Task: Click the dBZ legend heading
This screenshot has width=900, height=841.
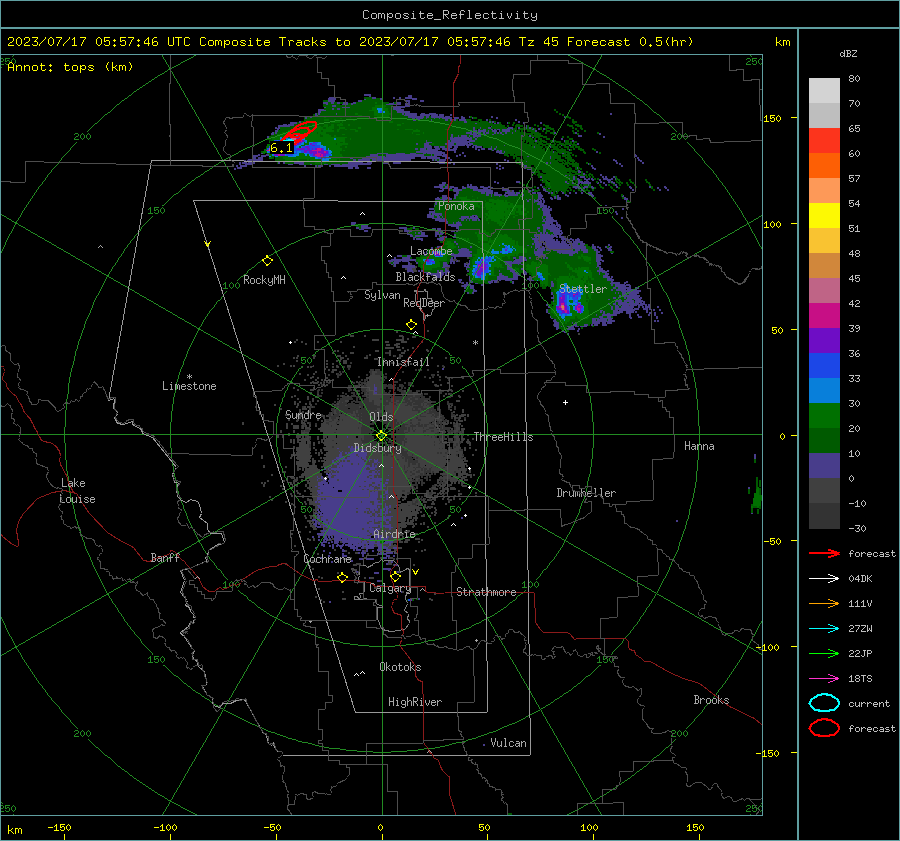Action: tap(848, 54)
